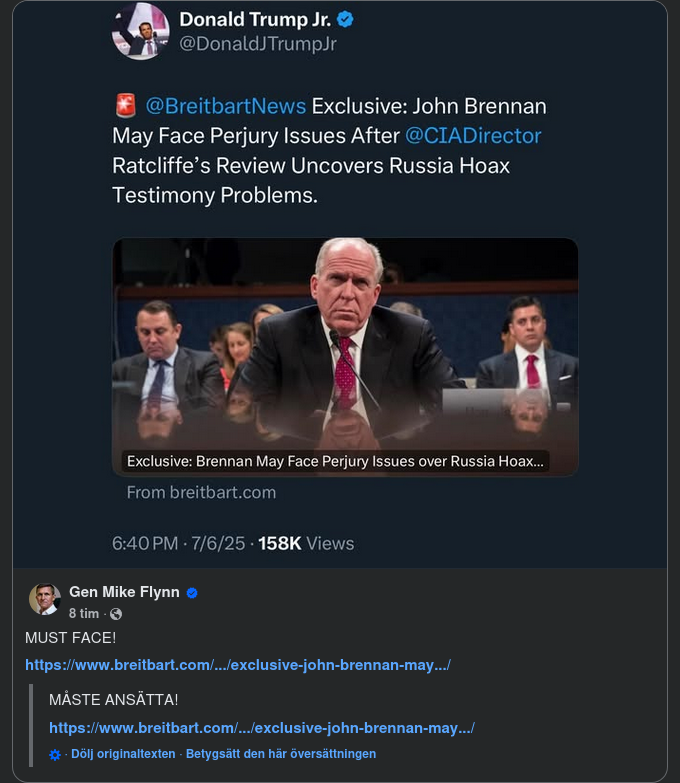Viewport: 680px width, 783px height.
Task: Open translation settings gear icon
Action: 55,754
